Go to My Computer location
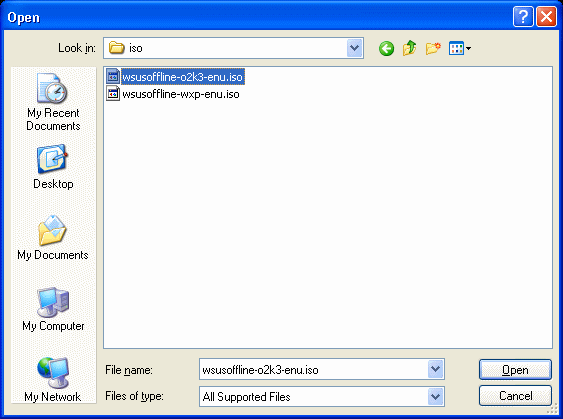The width and height of the screenshot is (563, 419). [53, 309]
